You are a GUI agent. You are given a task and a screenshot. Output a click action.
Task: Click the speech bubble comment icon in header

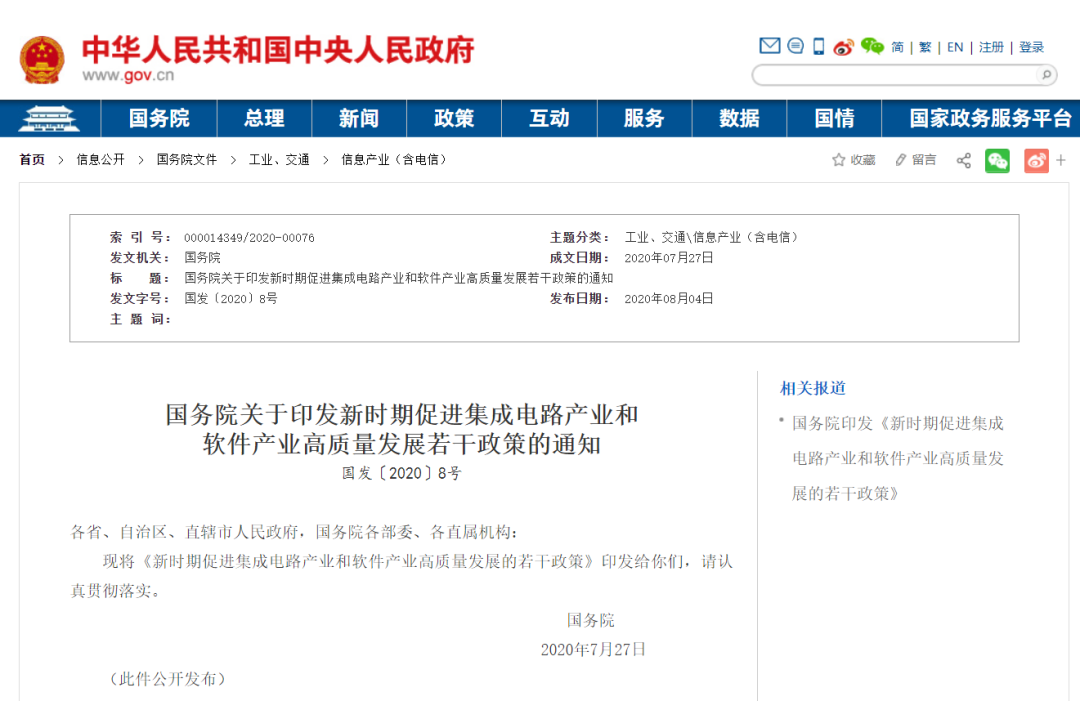pos(795,46)
